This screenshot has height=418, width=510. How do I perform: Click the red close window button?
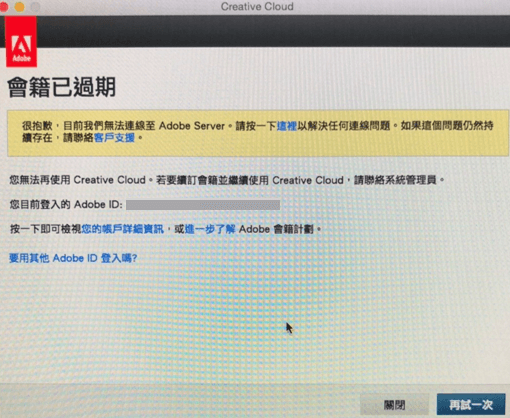point(4,7)
